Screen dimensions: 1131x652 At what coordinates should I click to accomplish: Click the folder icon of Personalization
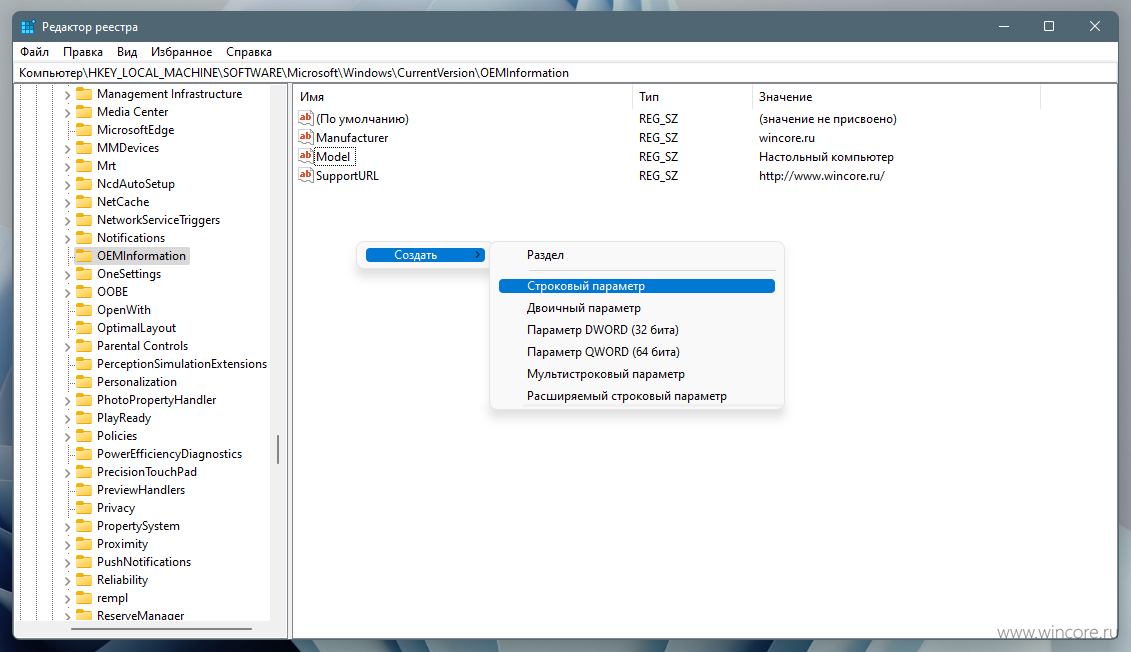point(84,382)
